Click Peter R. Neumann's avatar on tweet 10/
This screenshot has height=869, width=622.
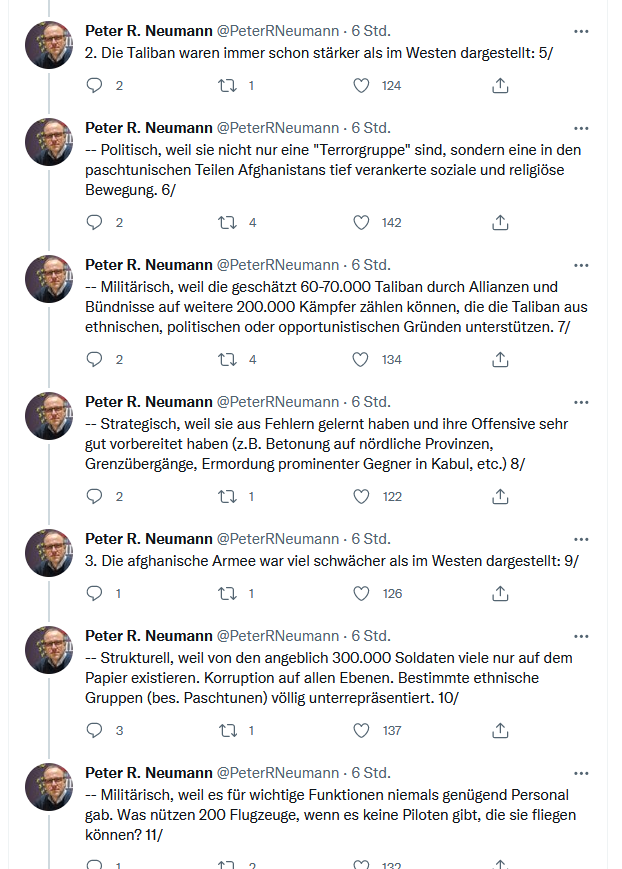tap(48, 650)
